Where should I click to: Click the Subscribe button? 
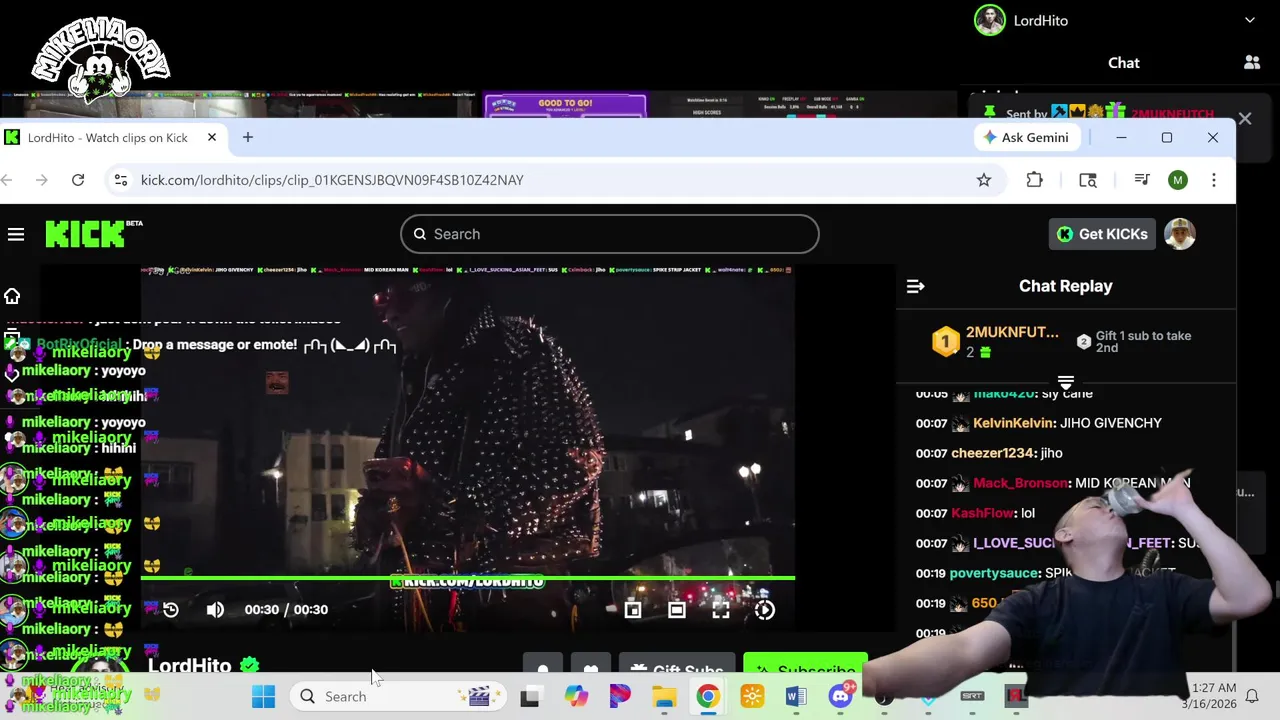point(805,670)
